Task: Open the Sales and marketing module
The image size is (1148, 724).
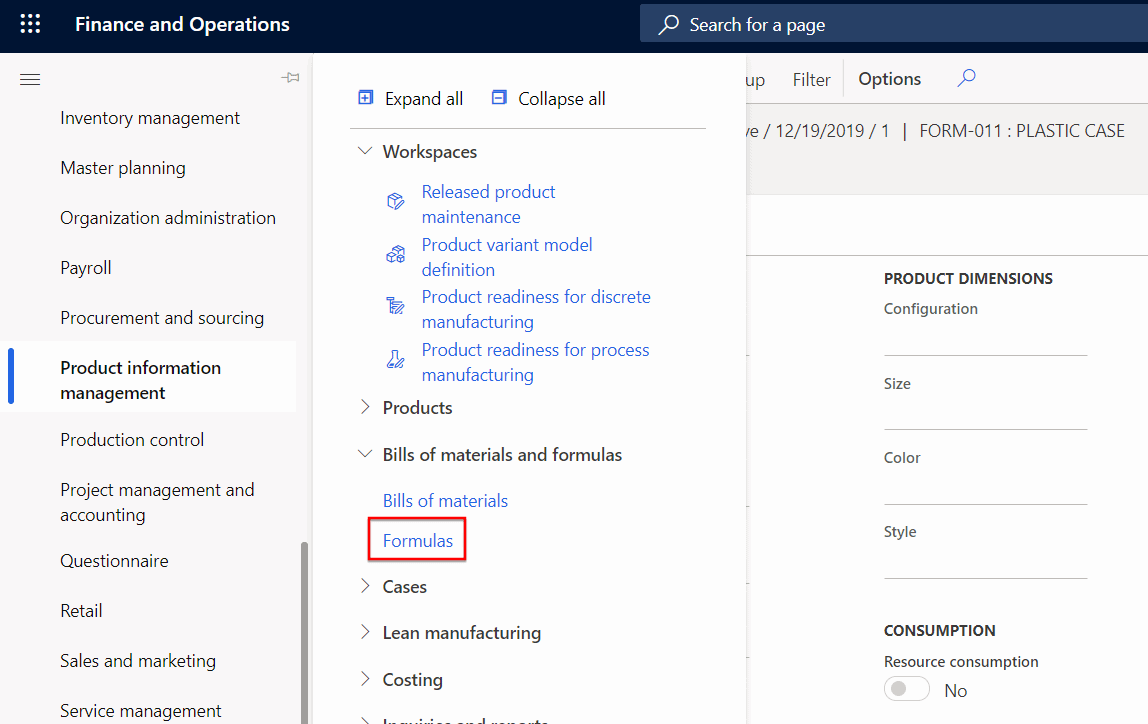Action: [138, 660]
